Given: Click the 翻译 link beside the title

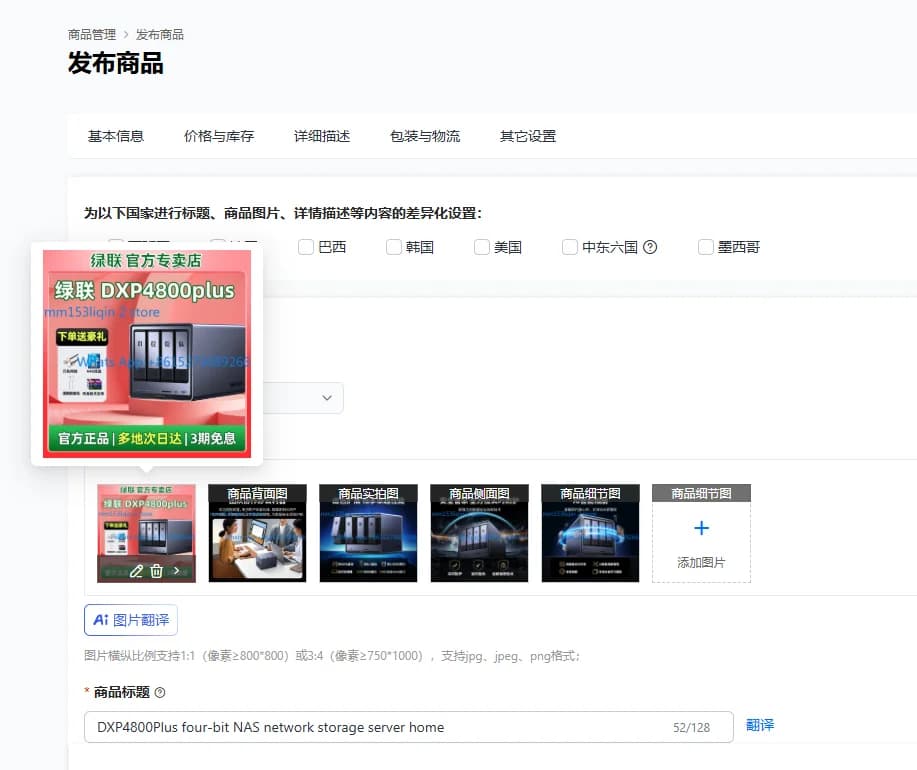Looking at the screenshot, I should [760, 726].
